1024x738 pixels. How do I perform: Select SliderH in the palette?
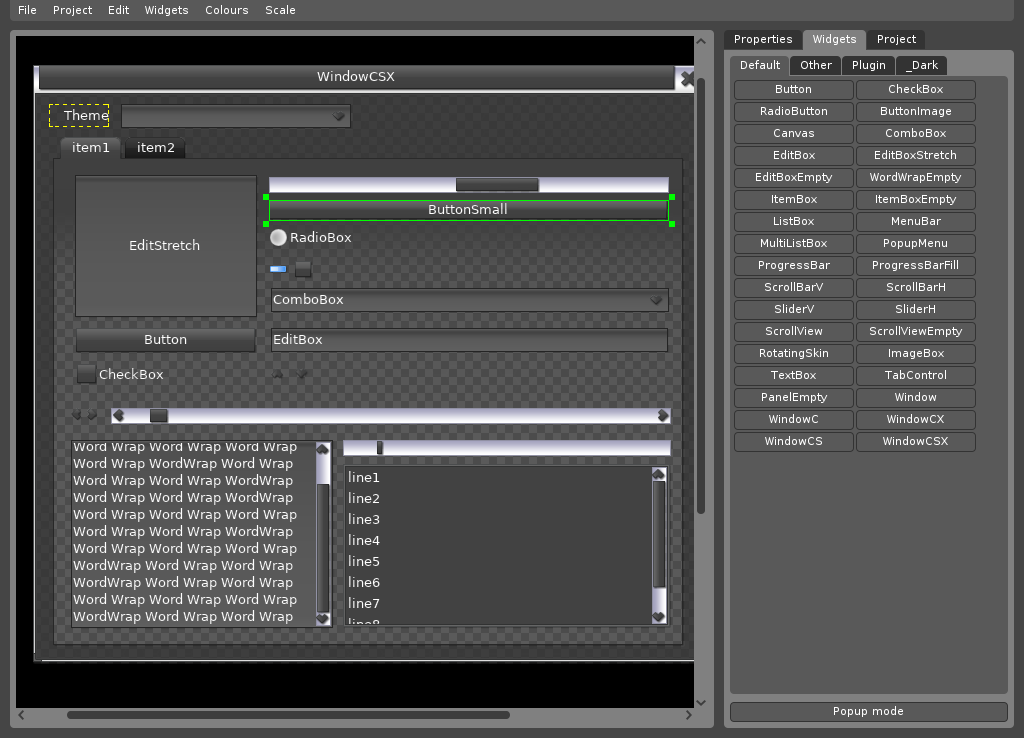[916, 310]
